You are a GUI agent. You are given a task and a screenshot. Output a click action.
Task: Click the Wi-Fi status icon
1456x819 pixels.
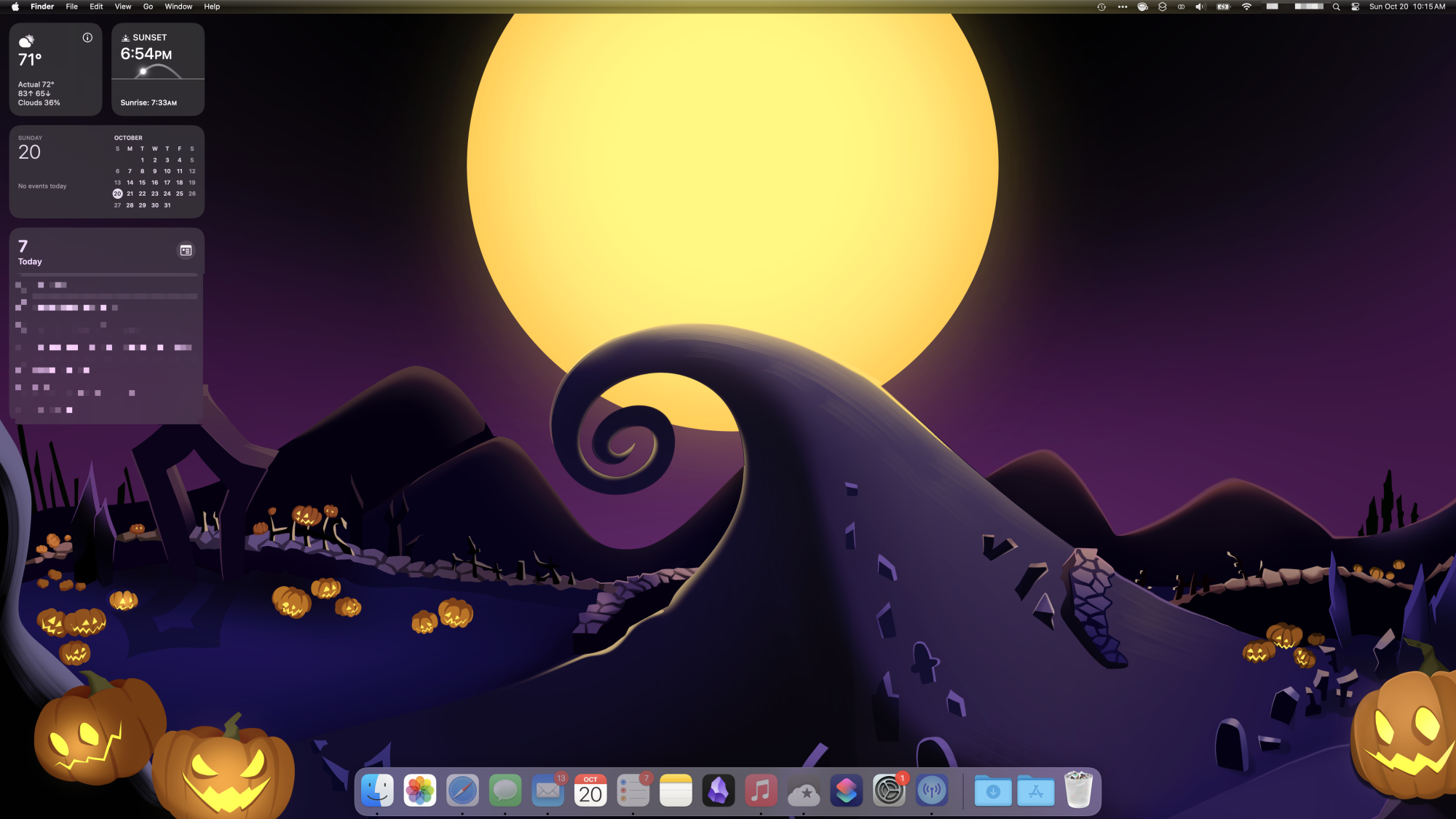tap(1246, 7)
